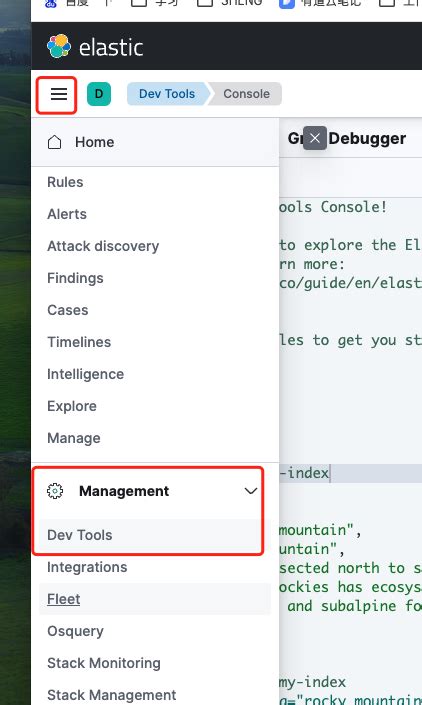
Task: Close the flyout with the X button
Action: click(315, 138)
